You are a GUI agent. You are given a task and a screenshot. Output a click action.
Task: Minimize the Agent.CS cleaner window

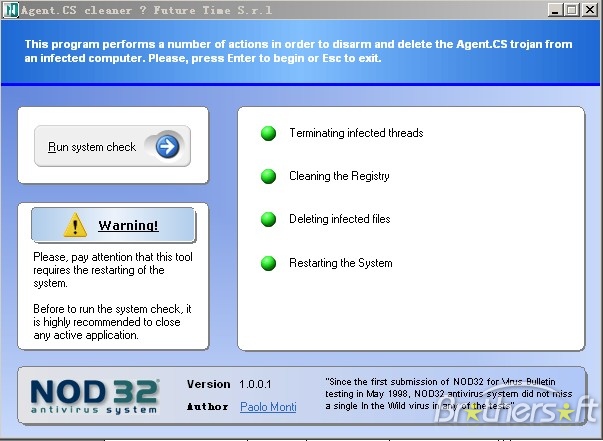555,10
